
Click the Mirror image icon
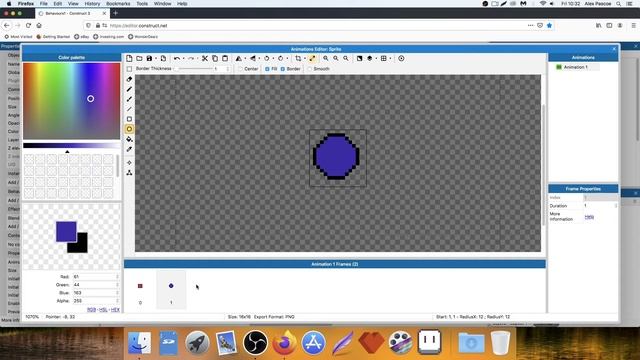(239, 58)
